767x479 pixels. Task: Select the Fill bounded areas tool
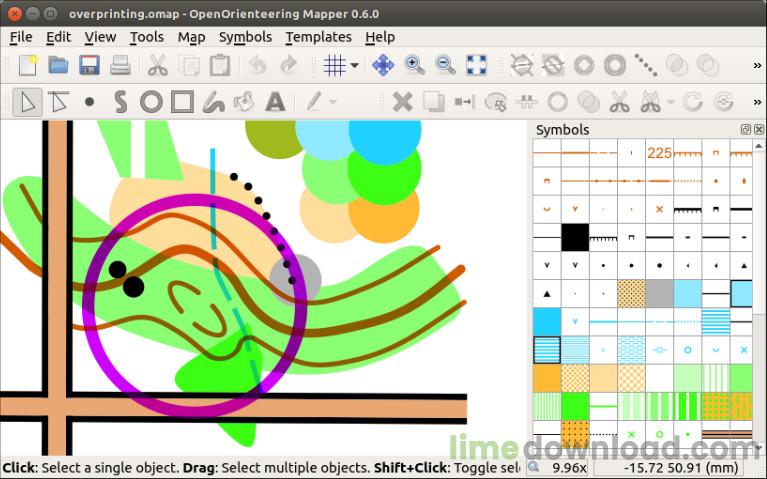[x=244, y=102]
